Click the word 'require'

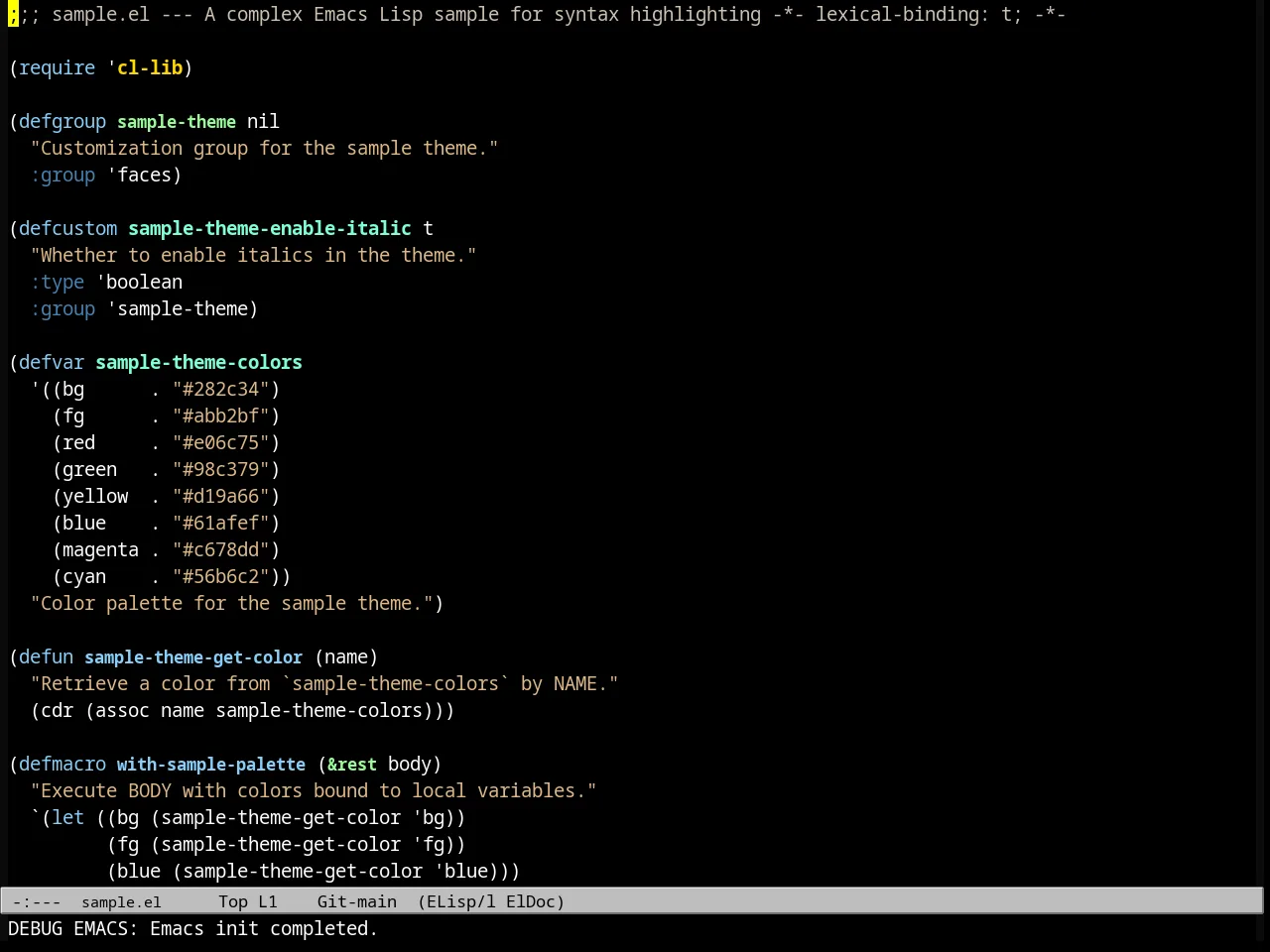click(57, 67)
